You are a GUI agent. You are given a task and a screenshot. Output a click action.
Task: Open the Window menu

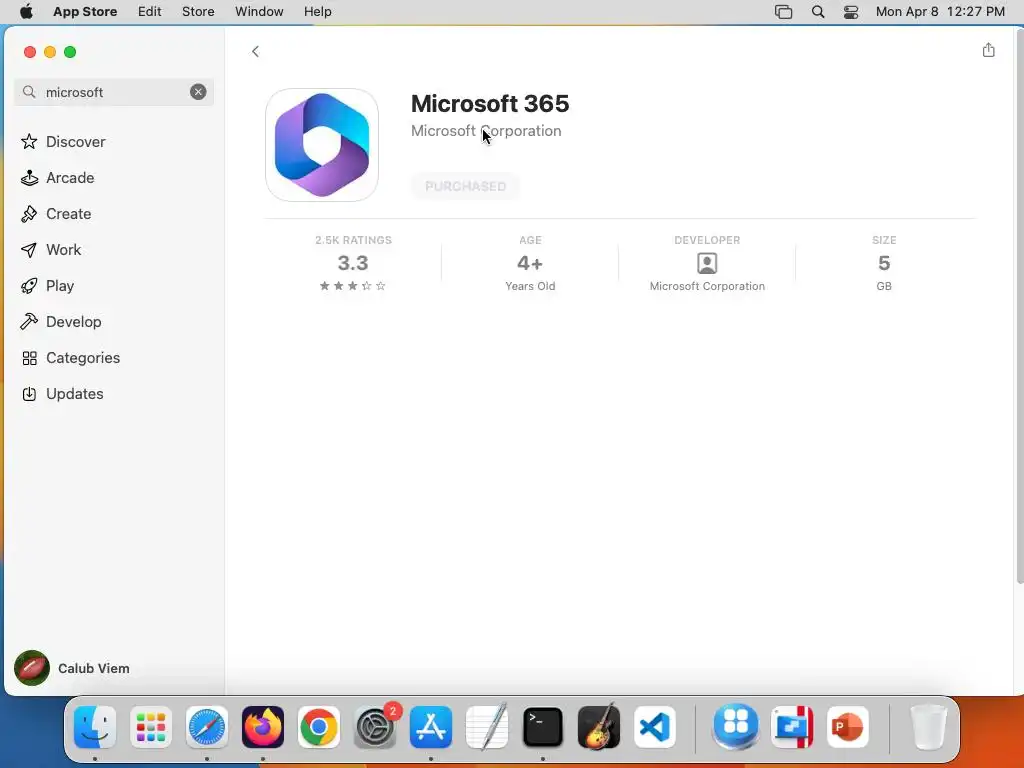tap(259, 12)
